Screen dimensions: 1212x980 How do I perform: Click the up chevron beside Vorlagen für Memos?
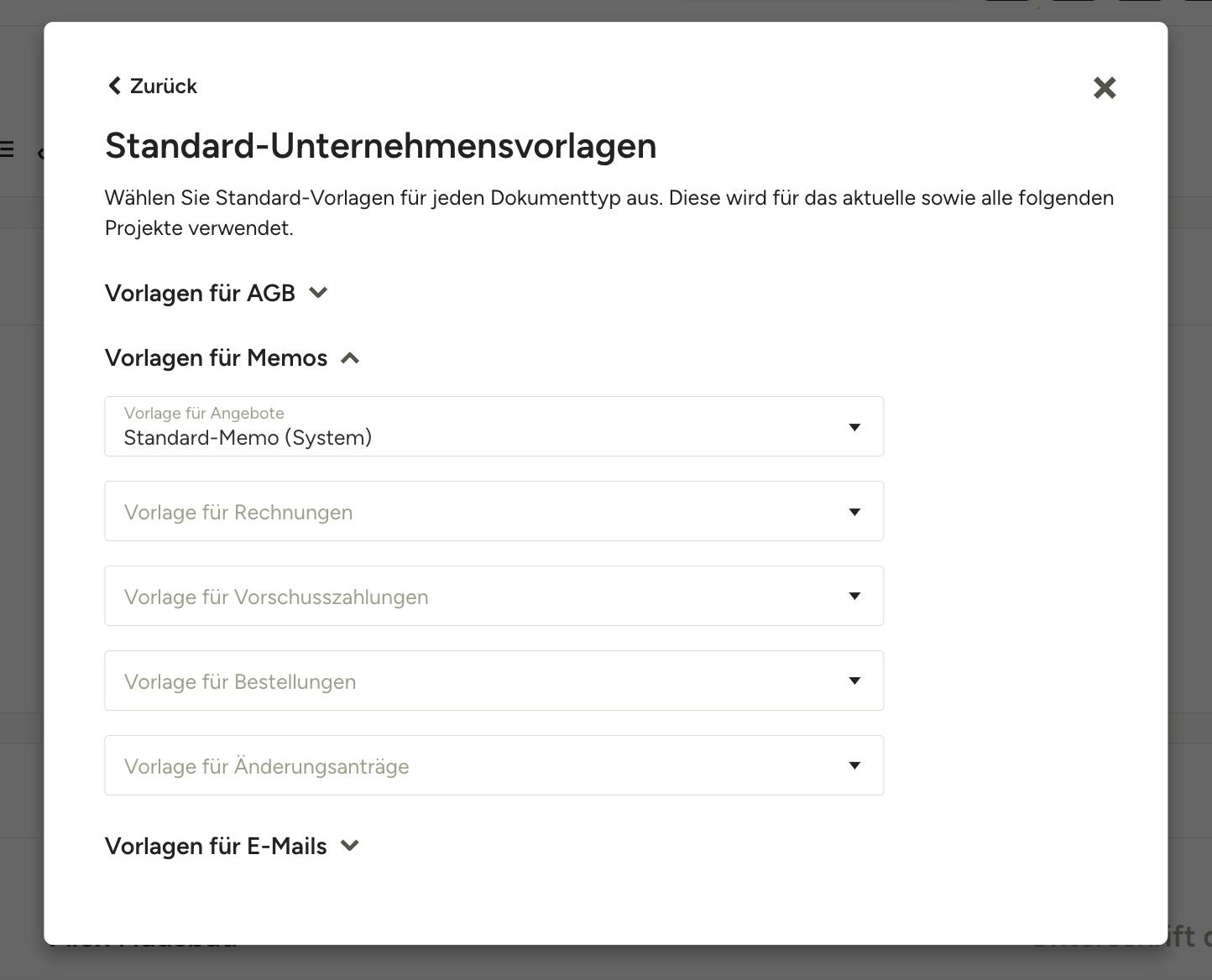(x=350, y=358)
